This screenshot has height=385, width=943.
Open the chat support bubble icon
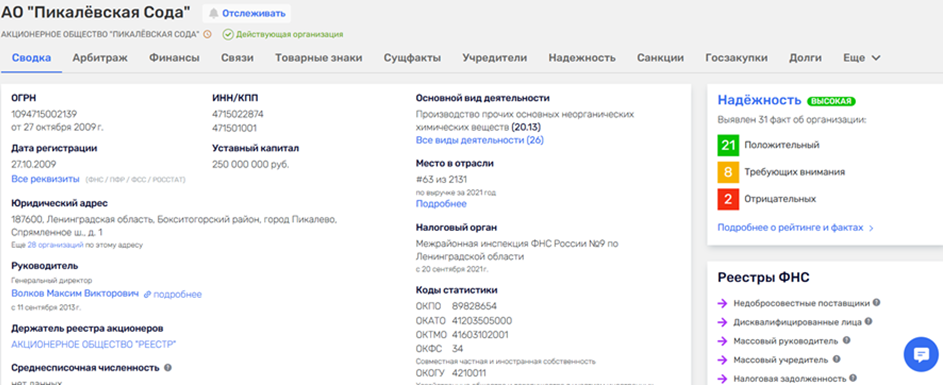click(x=921, y=354)
